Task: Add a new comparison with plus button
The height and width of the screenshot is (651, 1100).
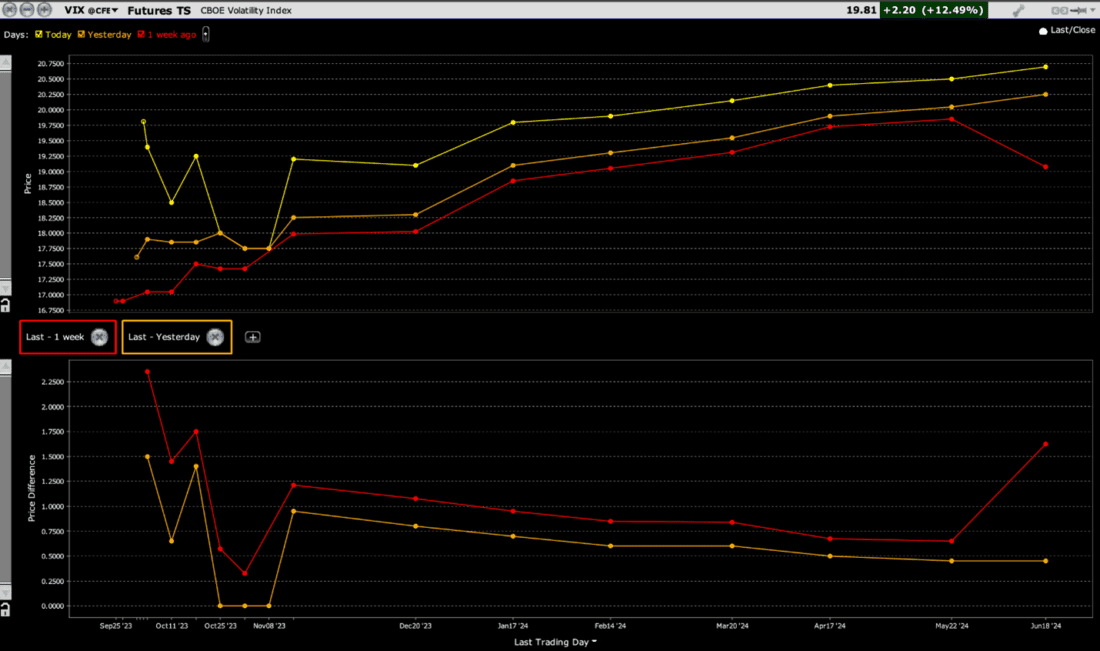Action: [x=253, y=337]
